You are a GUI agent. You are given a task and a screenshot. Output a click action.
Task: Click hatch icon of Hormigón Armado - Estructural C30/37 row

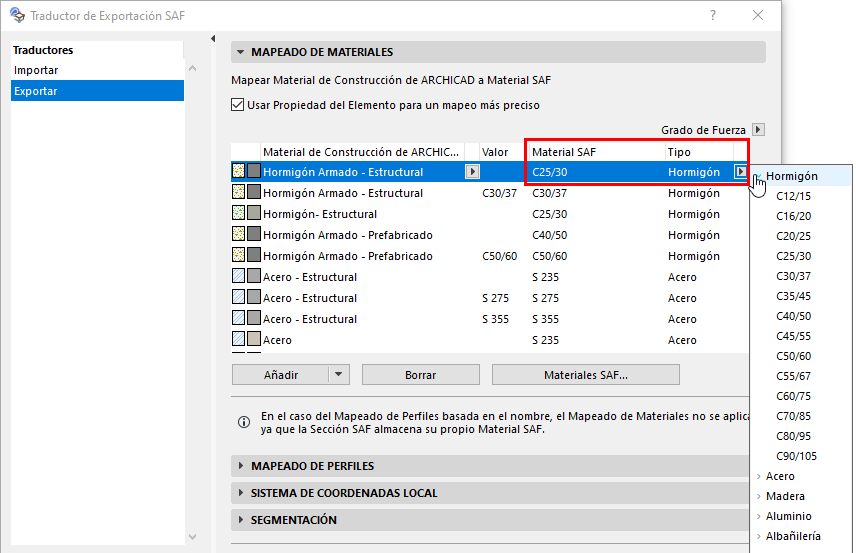tap(239, 192)
